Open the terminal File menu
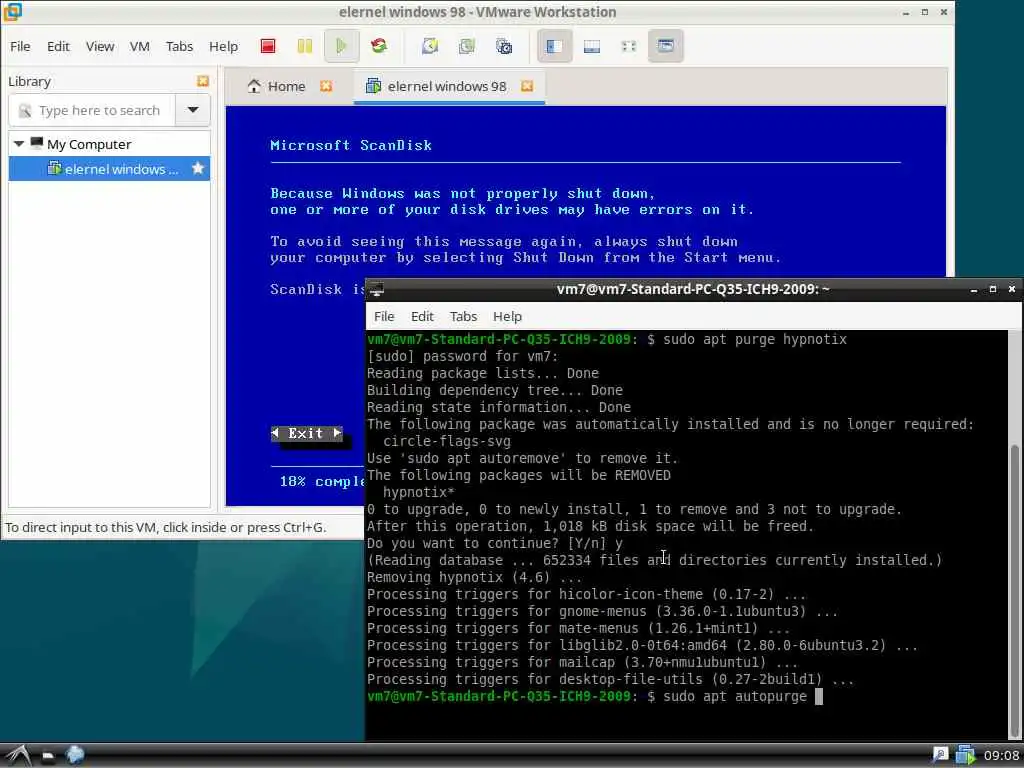 click(x=384, y=317)
